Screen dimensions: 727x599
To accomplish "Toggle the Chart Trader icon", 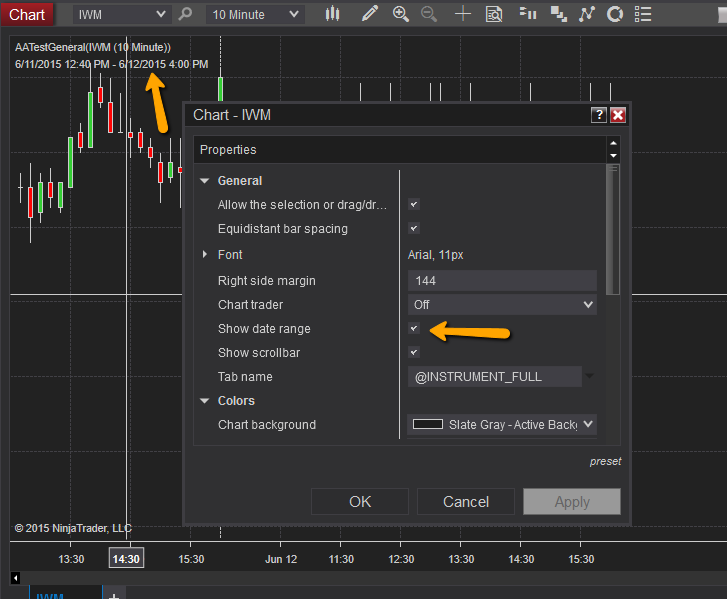I will (x=528, y=14).
